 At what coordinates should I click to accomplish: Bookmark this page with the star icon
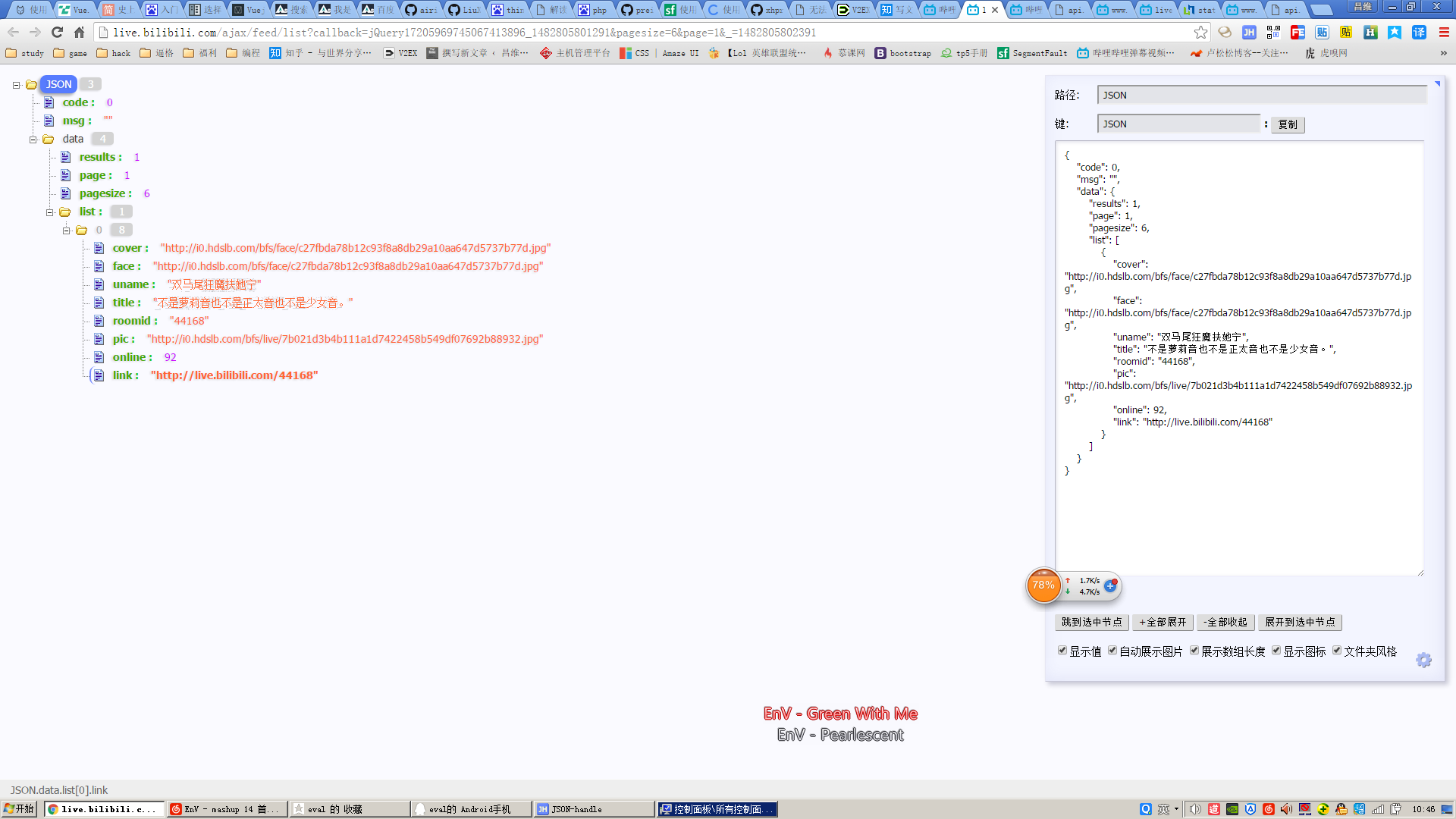(1200, 33)
